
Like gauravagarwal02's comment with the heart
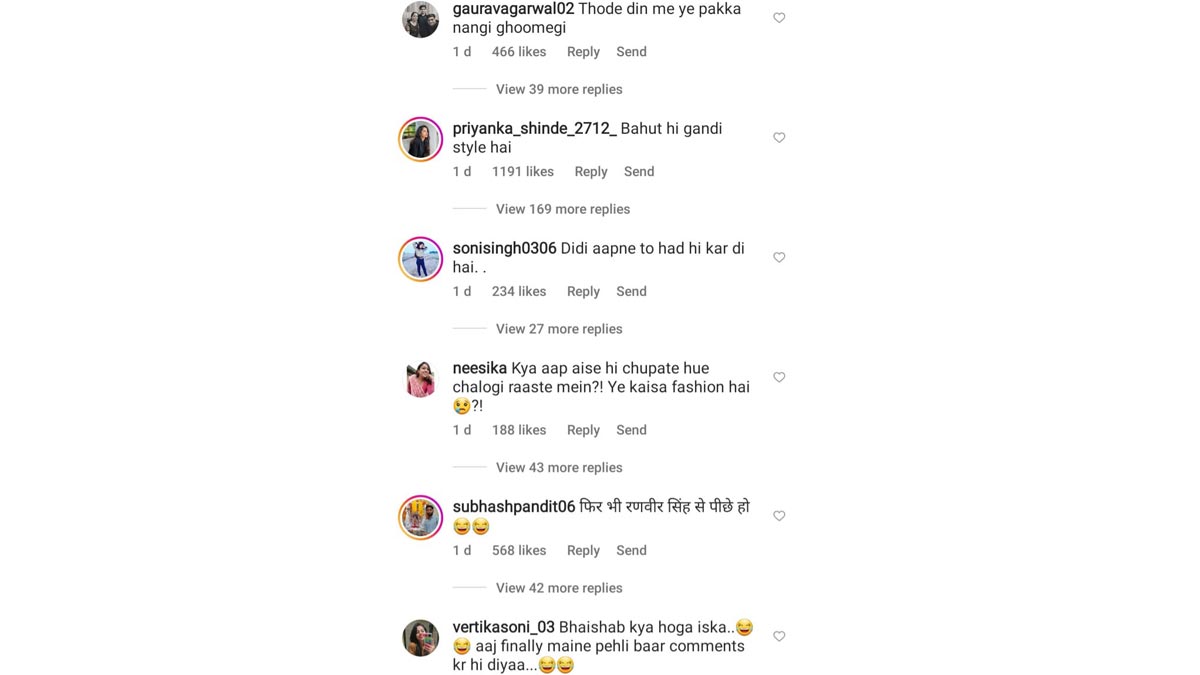tap(779, 17)
